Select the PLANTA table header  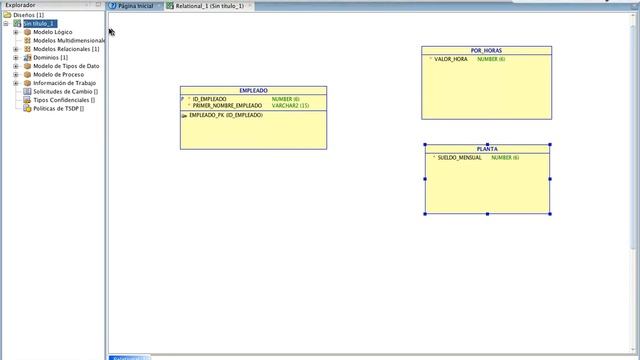(487, 149)
